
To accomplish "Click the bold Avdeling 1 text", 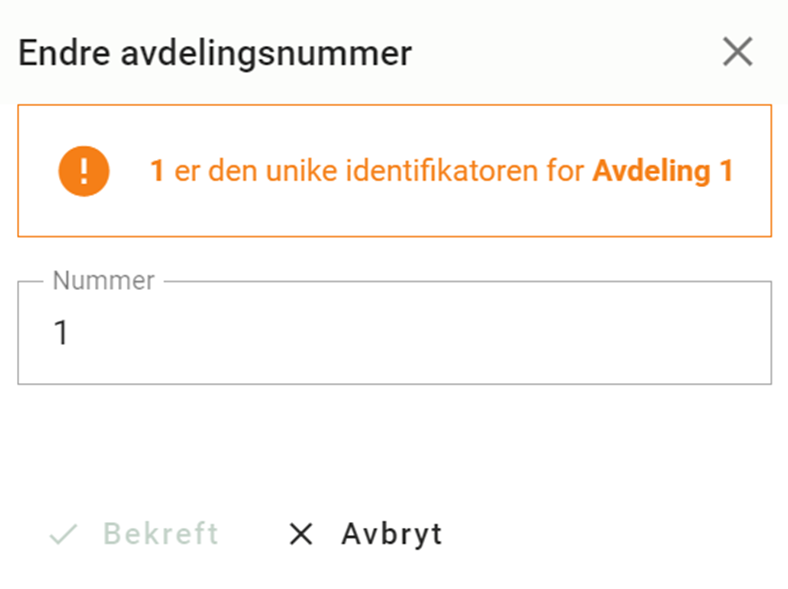I will click(x=663, y=171).
